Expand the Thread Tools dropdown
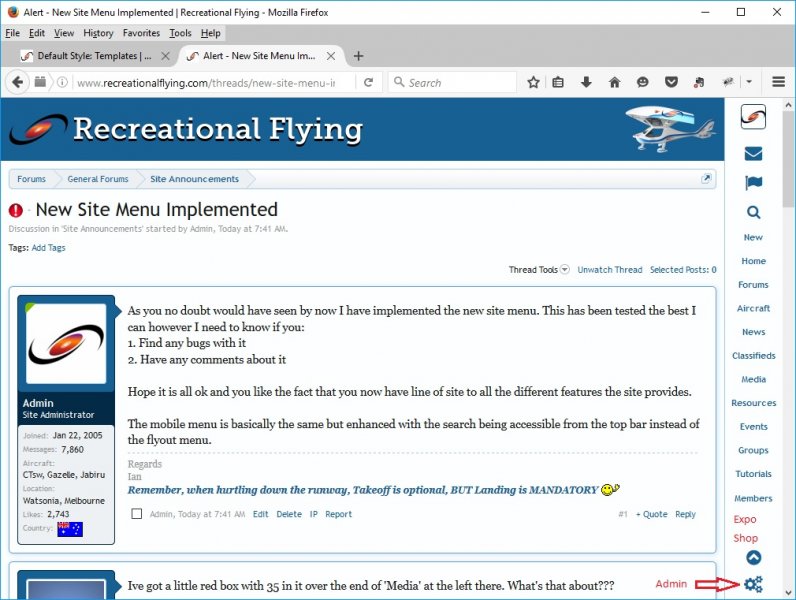This screenshot has height=600, width=796. pos(539,270)
